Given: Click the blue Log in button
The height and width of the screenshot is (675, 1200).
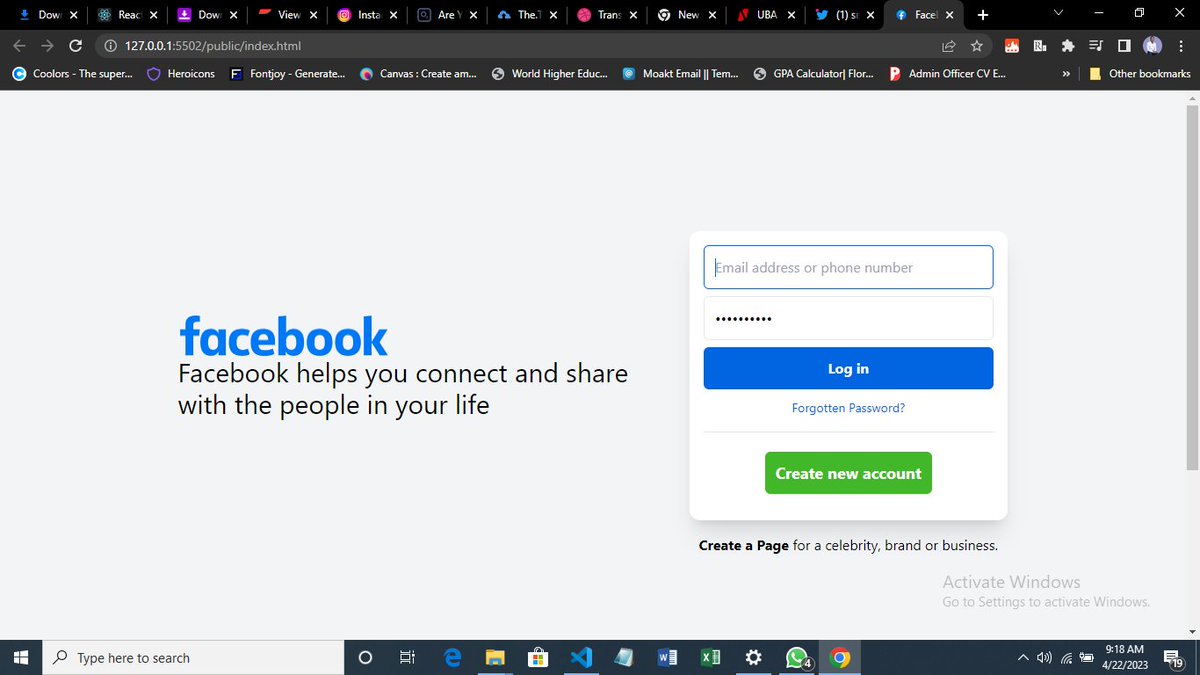Looking at the screenshot, I should coord(848,368).
